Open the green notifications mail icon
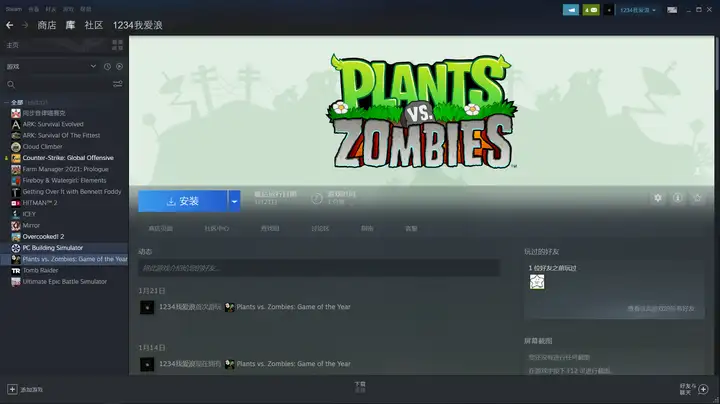This screenshot has height=404, width=720. pyautogui.click(x=591, y=10)
